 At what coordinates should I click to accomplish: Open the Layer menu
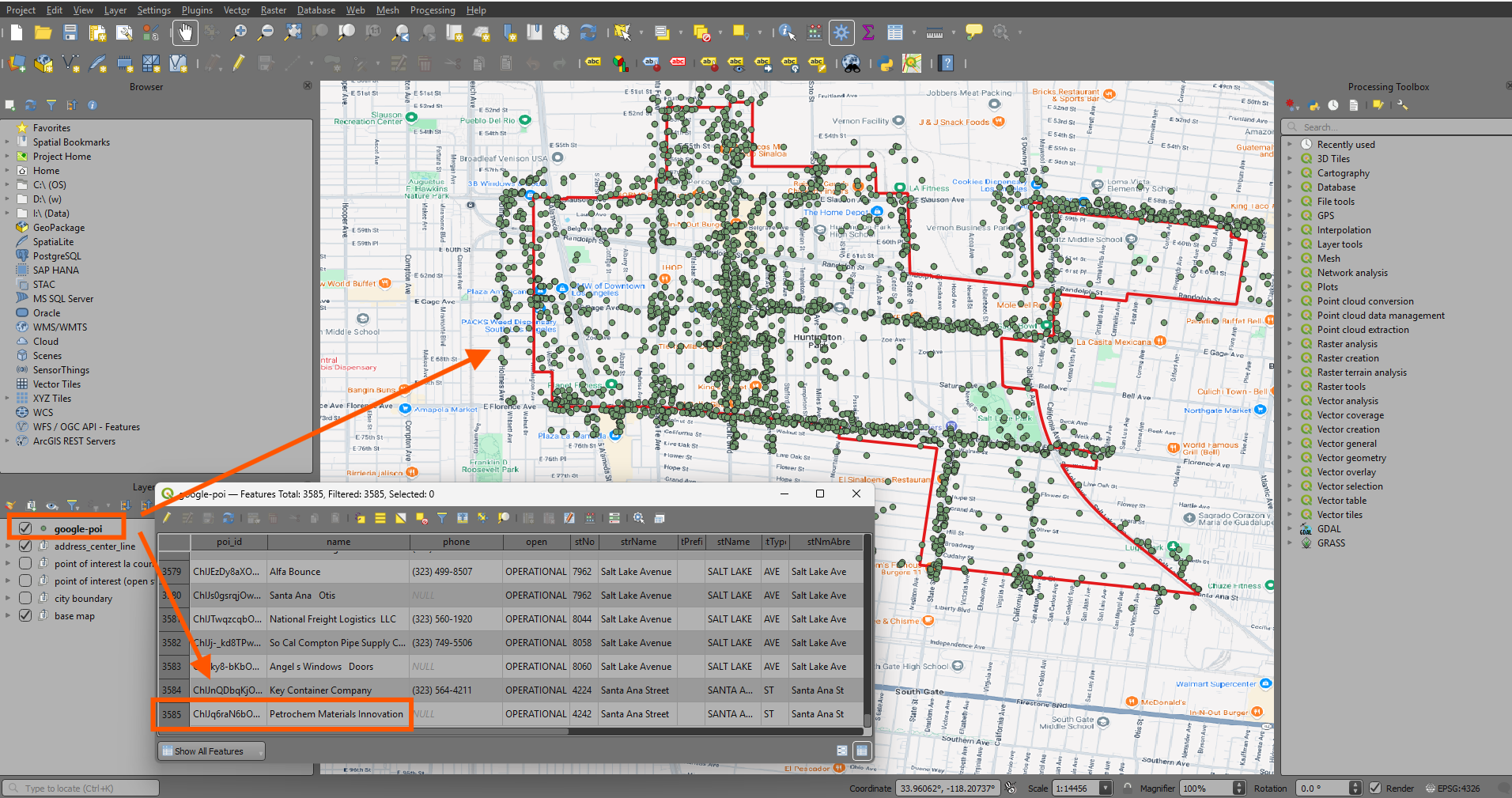pos(115,10)
